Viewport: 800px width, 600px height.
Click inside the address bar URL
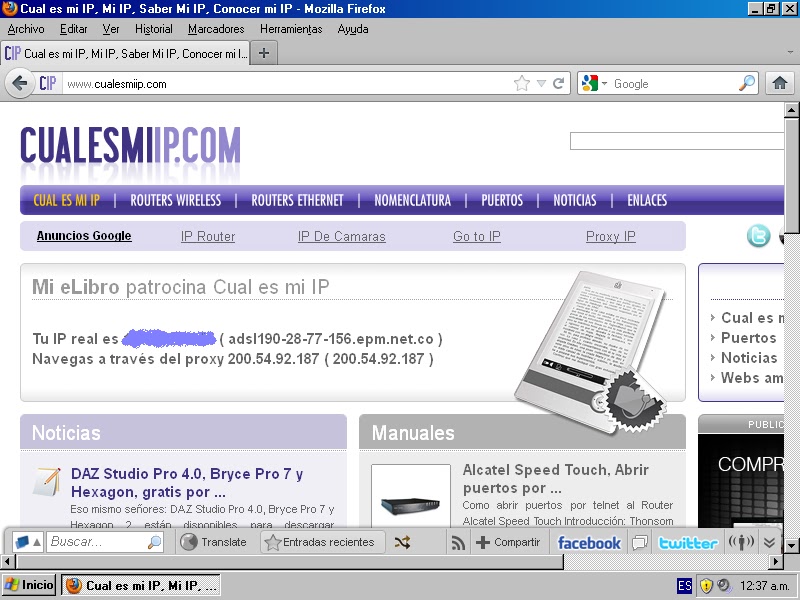click(x=286, y=83)
